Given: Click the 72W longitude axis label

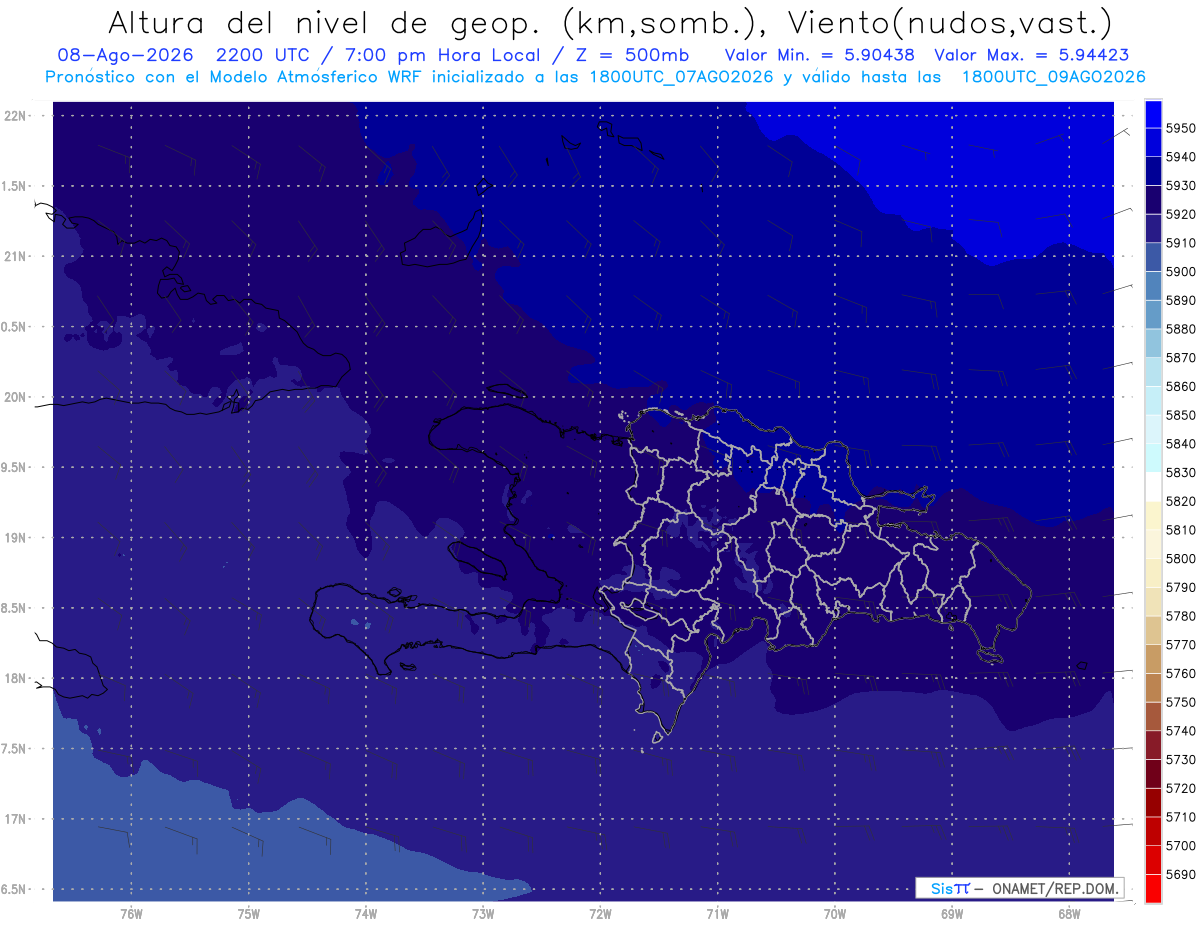Looking at the screenshot, I should 600,914.
